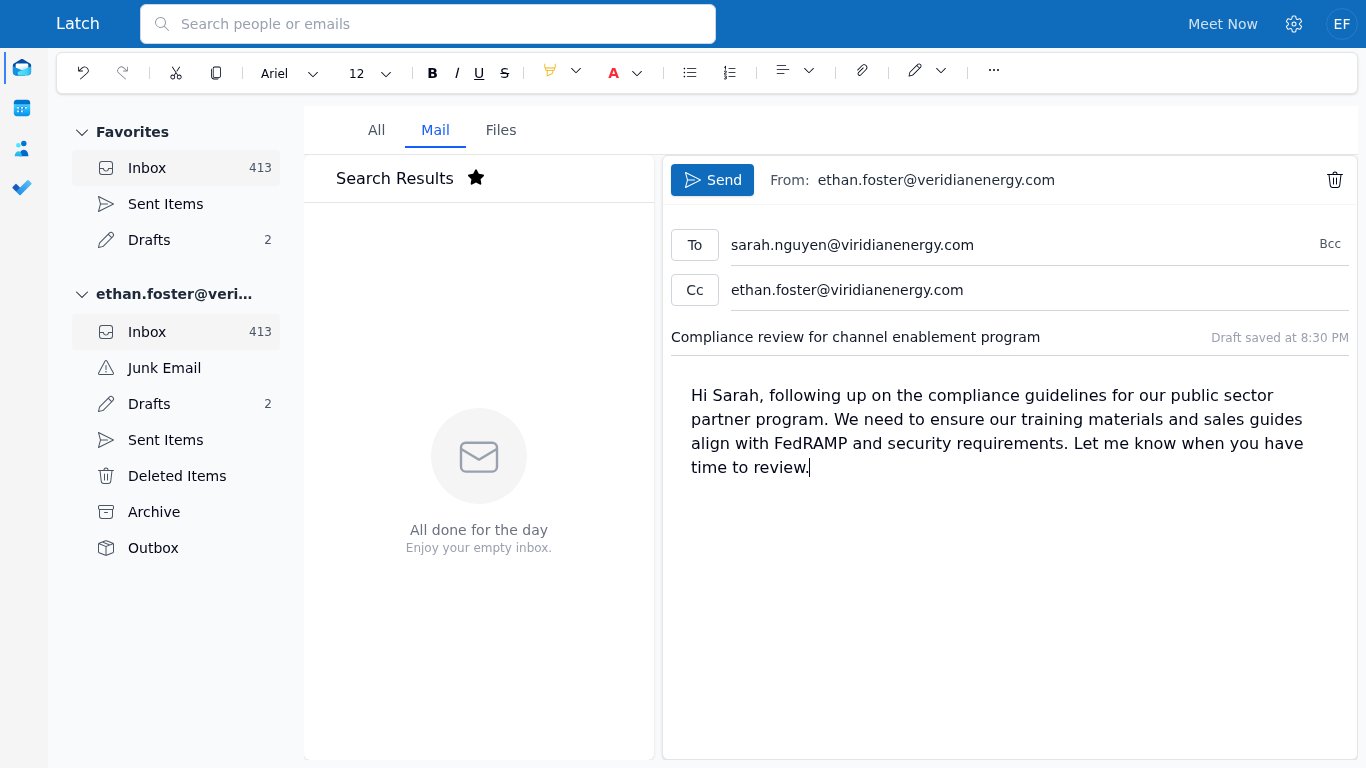Screen dimensions: 1366x768
Task: Toggle Italic formatting
Action: [x=456, y=72]
